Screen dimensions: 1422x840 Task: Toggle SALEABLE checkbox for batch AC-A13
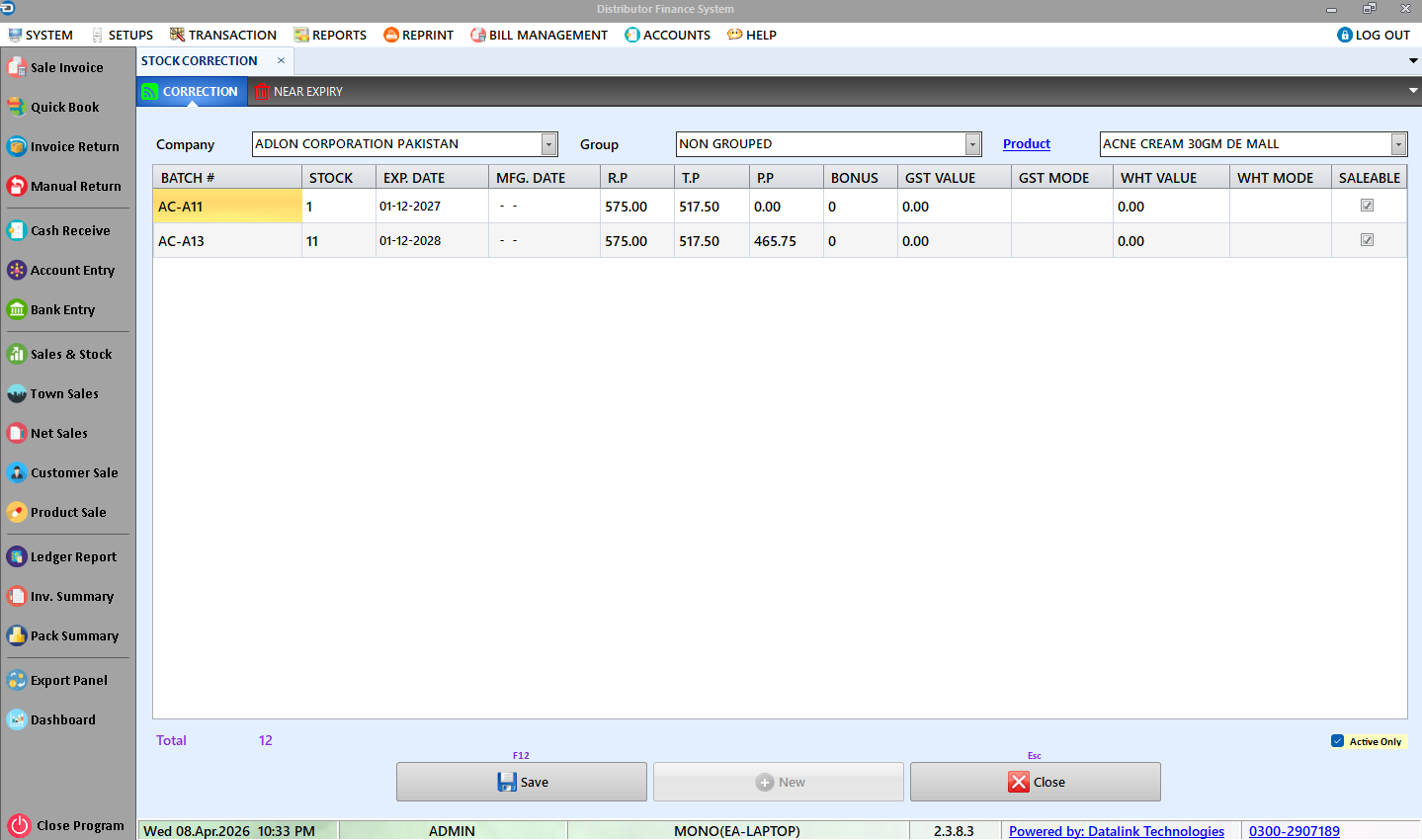(1367, 240)
